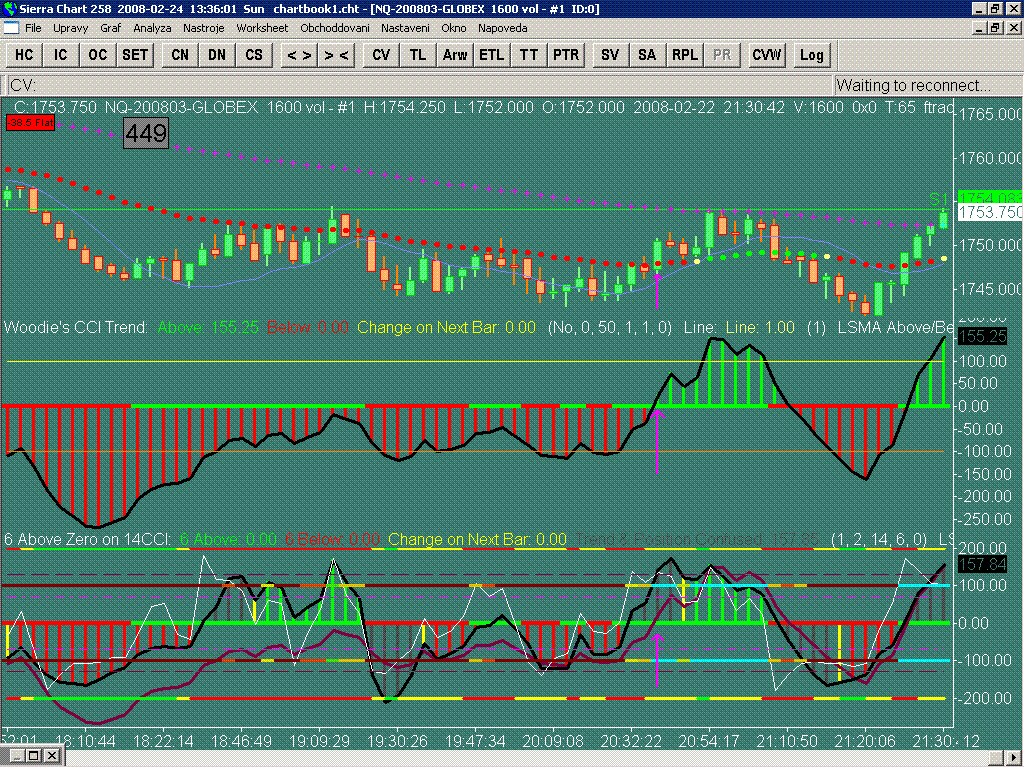Image resolution: width=1024 pixels, height=768 pixels.
Task: Open the Nastaveni menu
Action: pyautogui.click(x=406, y=28)
